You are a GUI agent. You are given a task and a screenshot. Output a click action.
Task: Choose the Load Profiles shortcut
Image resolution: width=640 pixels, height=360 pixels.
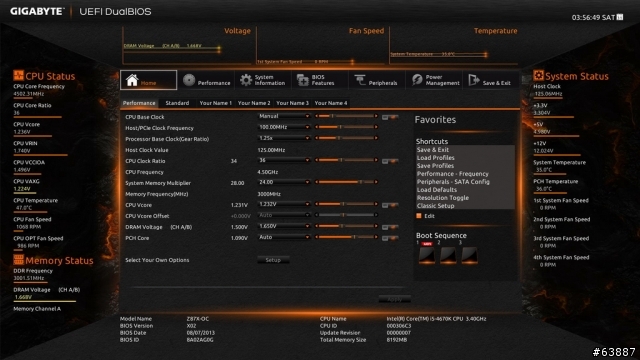tap(436, 158)
